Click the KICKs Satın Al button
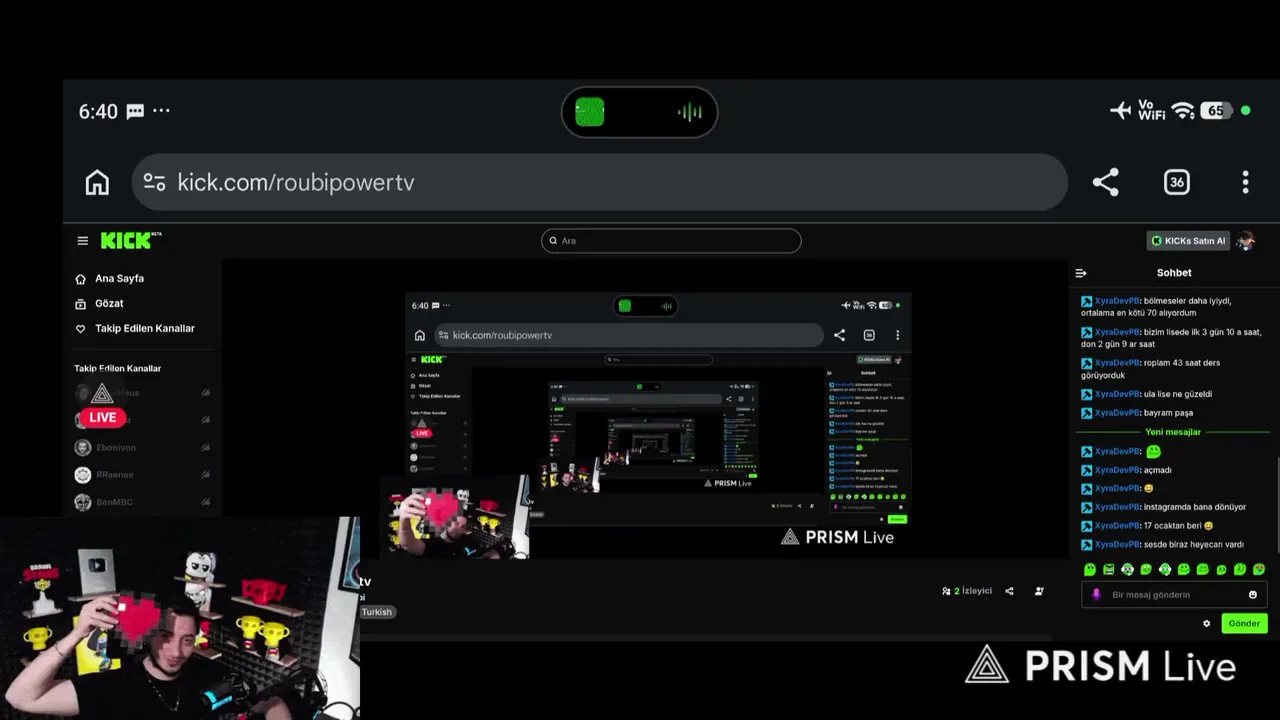Screen dimensions: 1280x720 (1188, 241)
